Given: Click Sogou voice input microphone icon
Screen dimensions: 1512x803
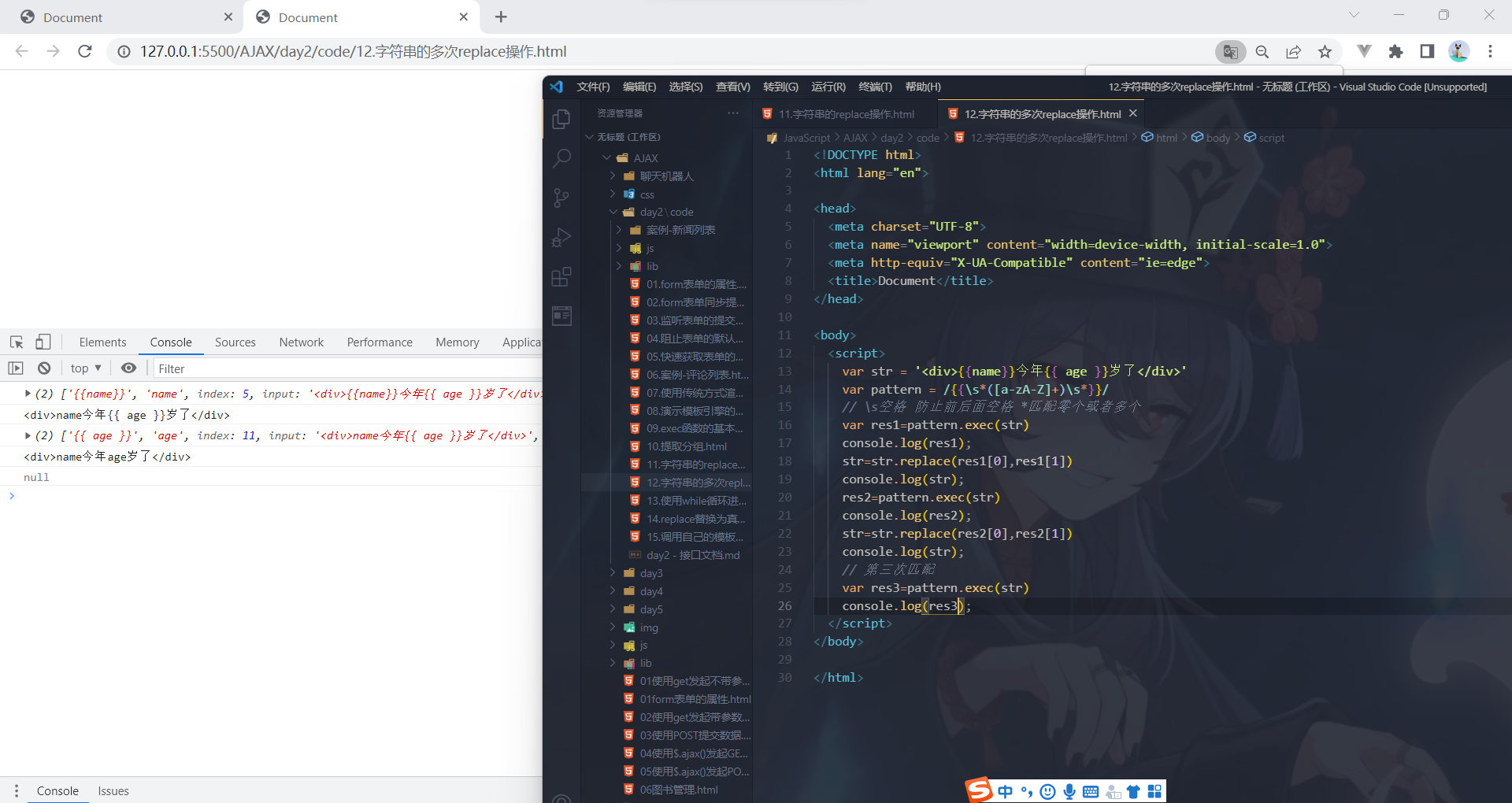Looking at the screenshot, I should pos(1069,791).
